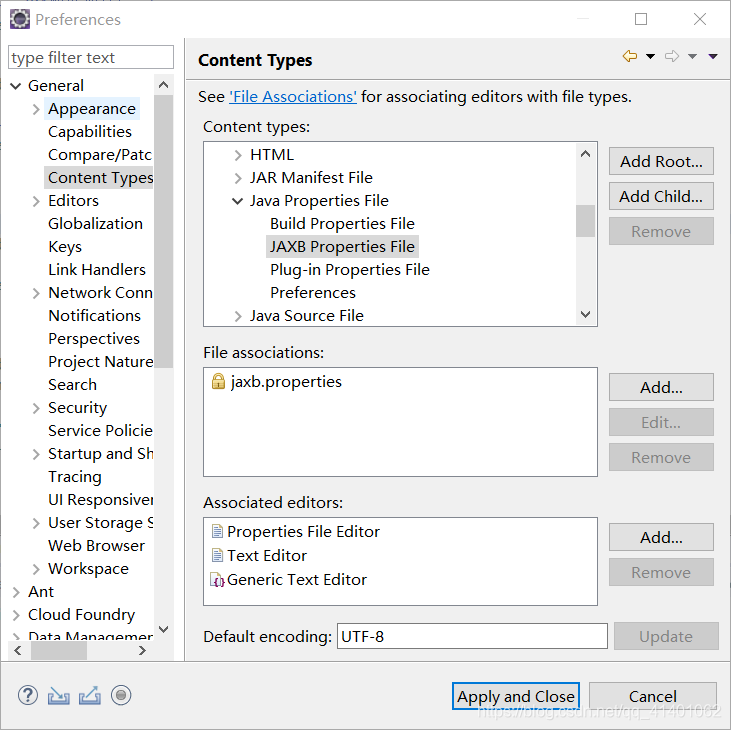The image size is (731, 730).
Task: Open the Keys preference page
Action: 65,247
